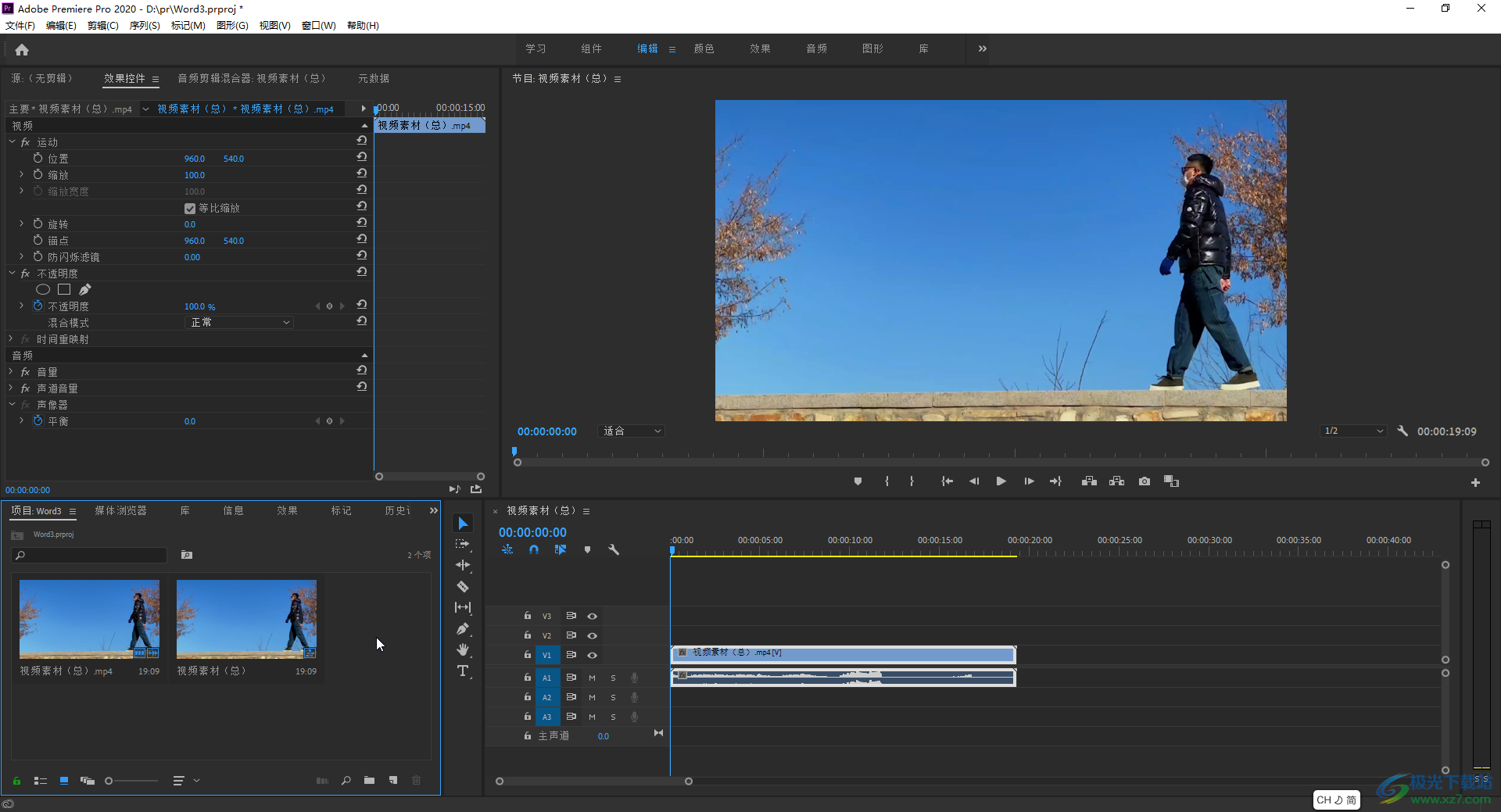Play the program monitor video
Screen dimensions: 1501x812
pos(1001,481)
